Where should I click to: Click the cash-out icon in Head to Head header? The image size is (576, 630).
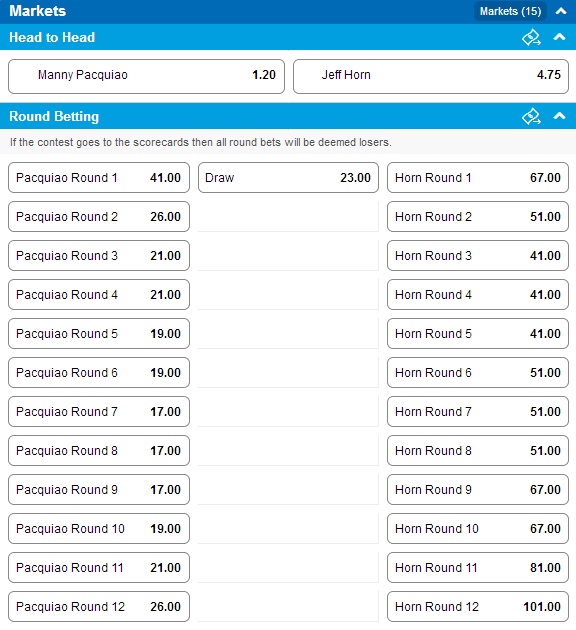point(531,37)
